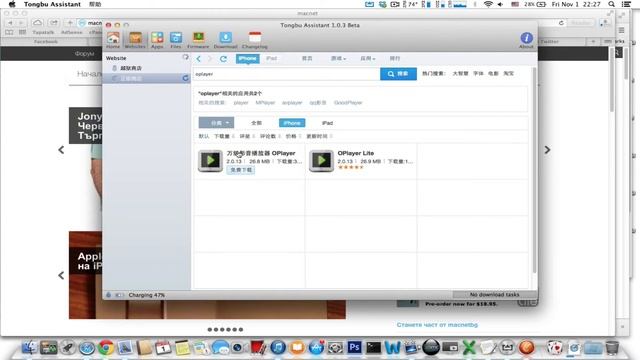640x360 pixels.
Task: Open the rankings tab in navigation bar
Action: click(x=395, y=59)
